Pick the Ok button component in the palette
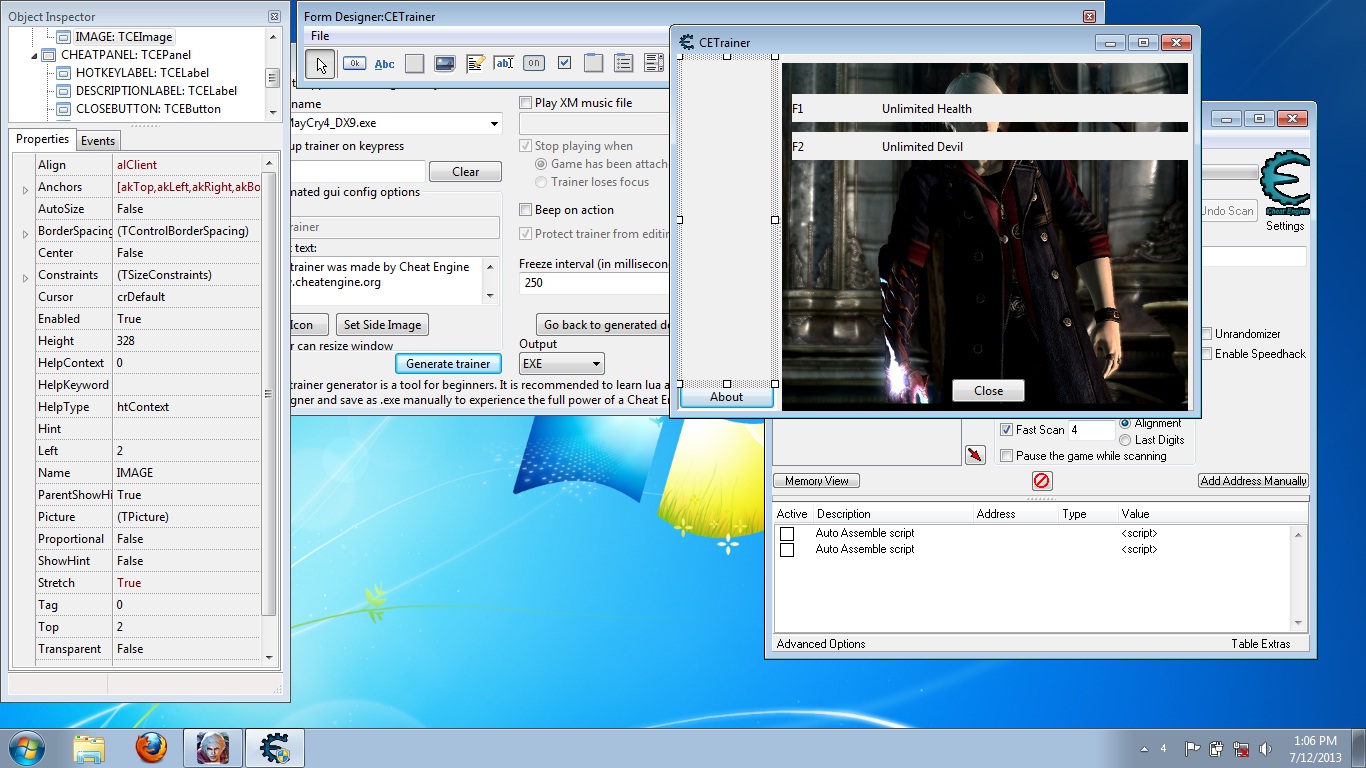 [x=354, y=64]
